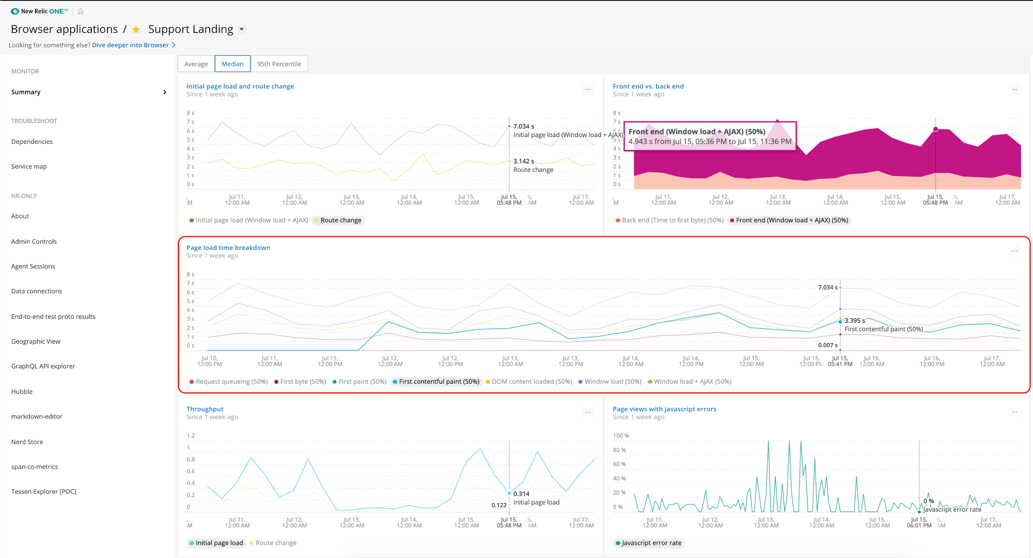Toggle First contentful paint (50%) legend series

click(436, 382)
